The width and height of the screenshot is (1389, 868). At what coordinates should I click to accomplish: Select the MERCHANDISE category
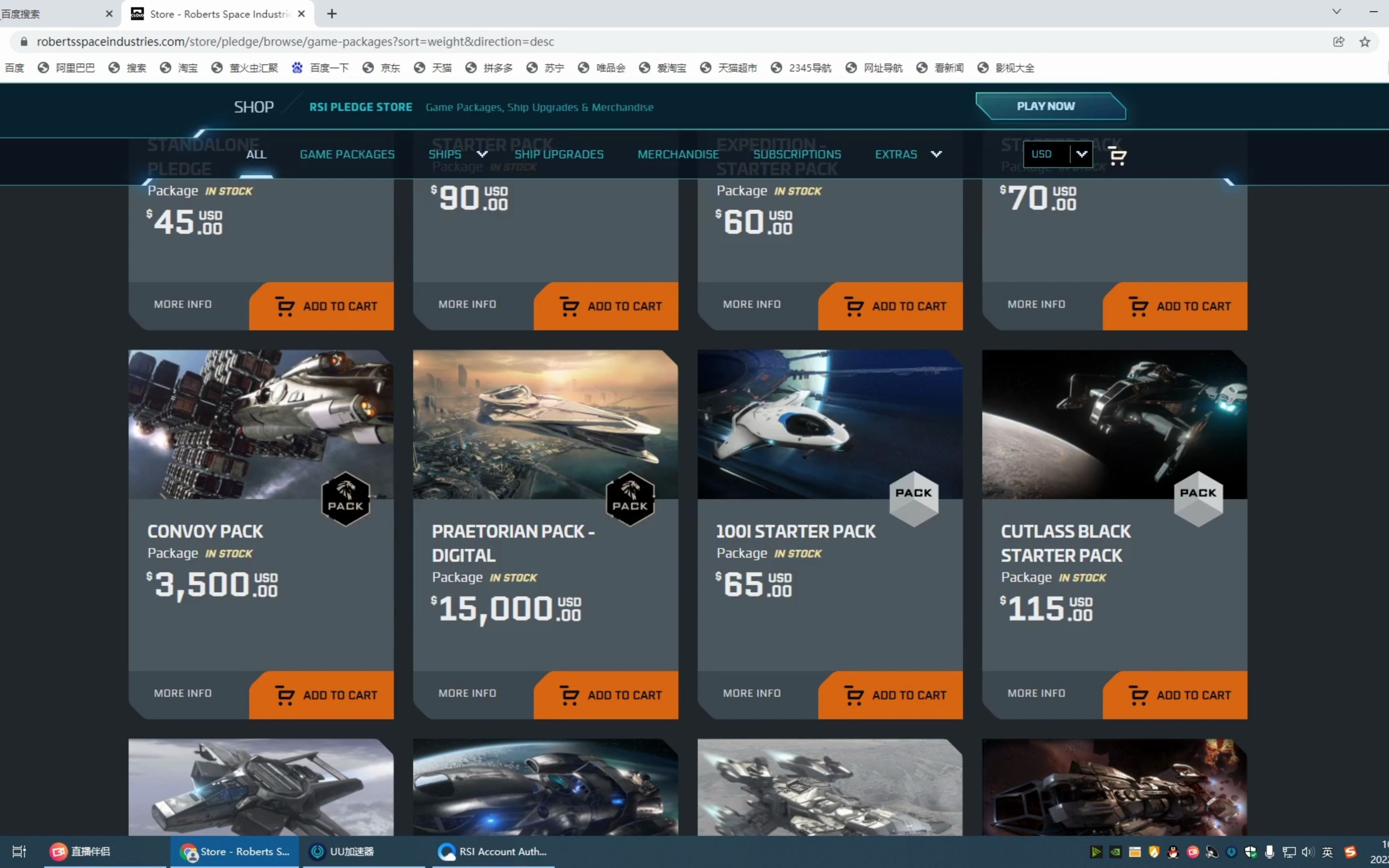678,154
